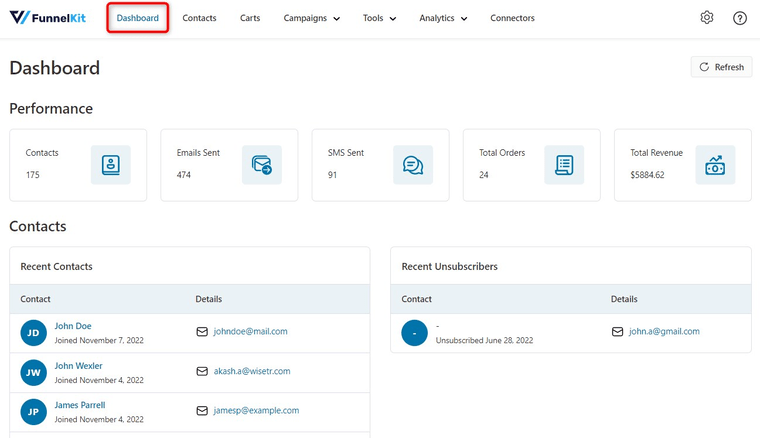The width and height of the screenshot is (760, 438).
Task: Click the SMS Sent chat bubbles icon
Action: [x=413, y=165]
